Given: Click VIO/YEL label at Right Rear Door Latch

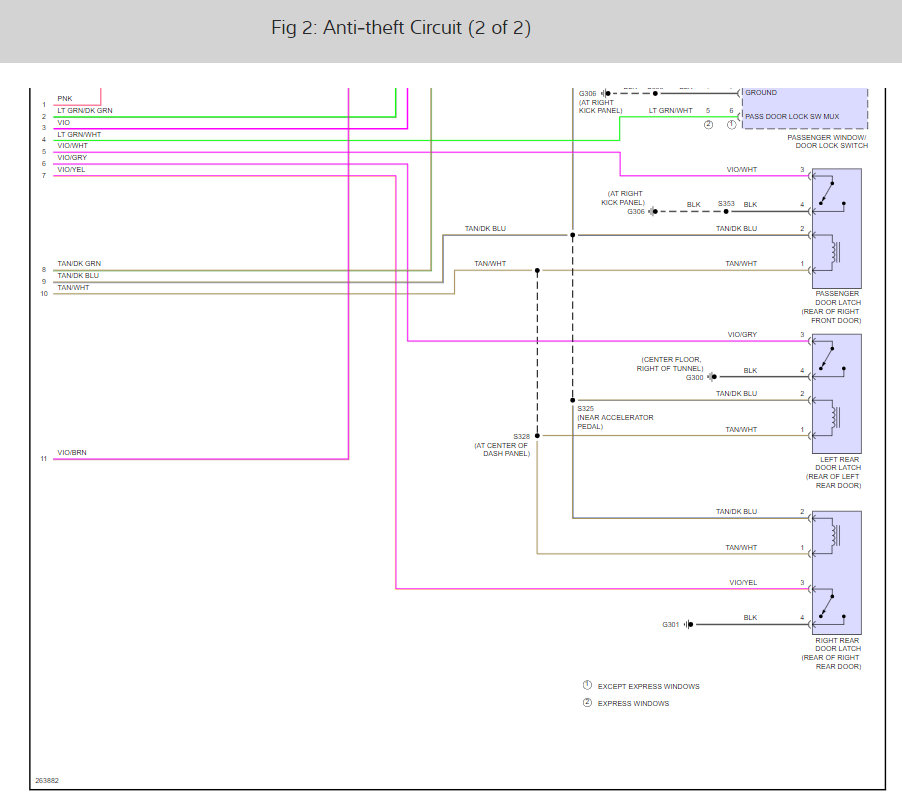Looking at the screenshot, I should [x=743, y=583].
